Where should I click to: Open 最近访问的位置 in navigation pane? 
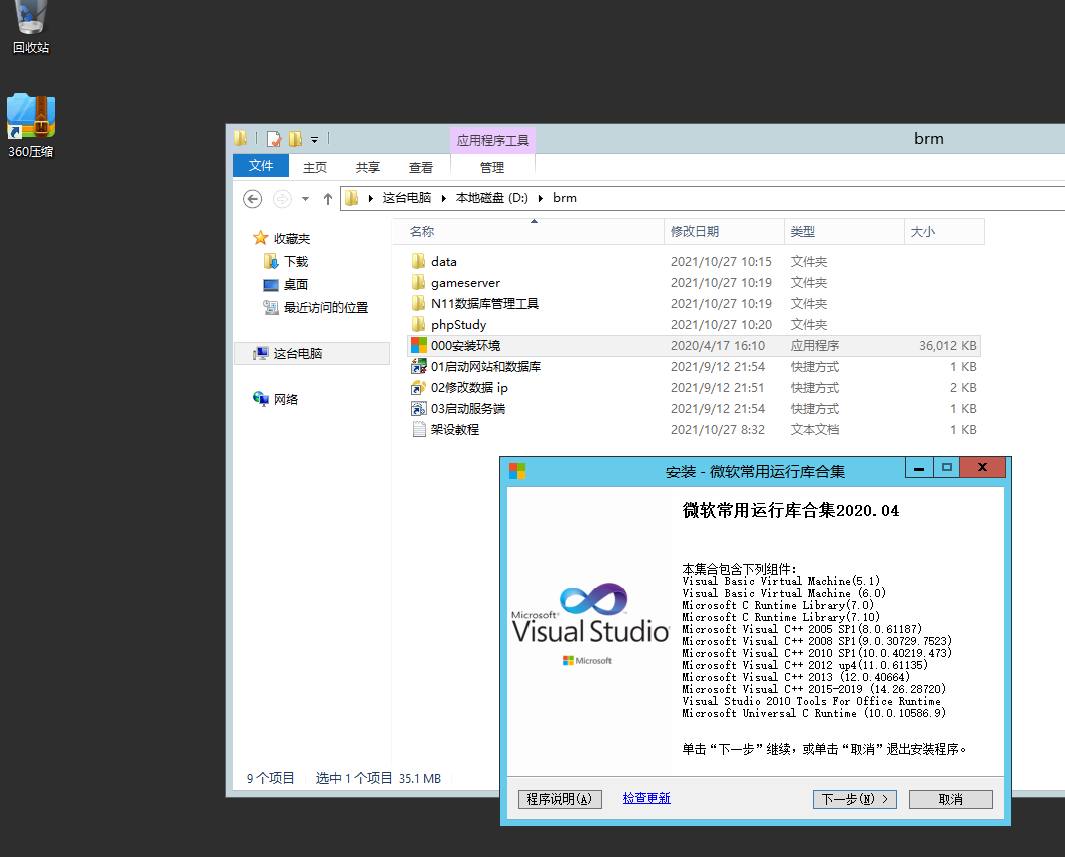325,308
